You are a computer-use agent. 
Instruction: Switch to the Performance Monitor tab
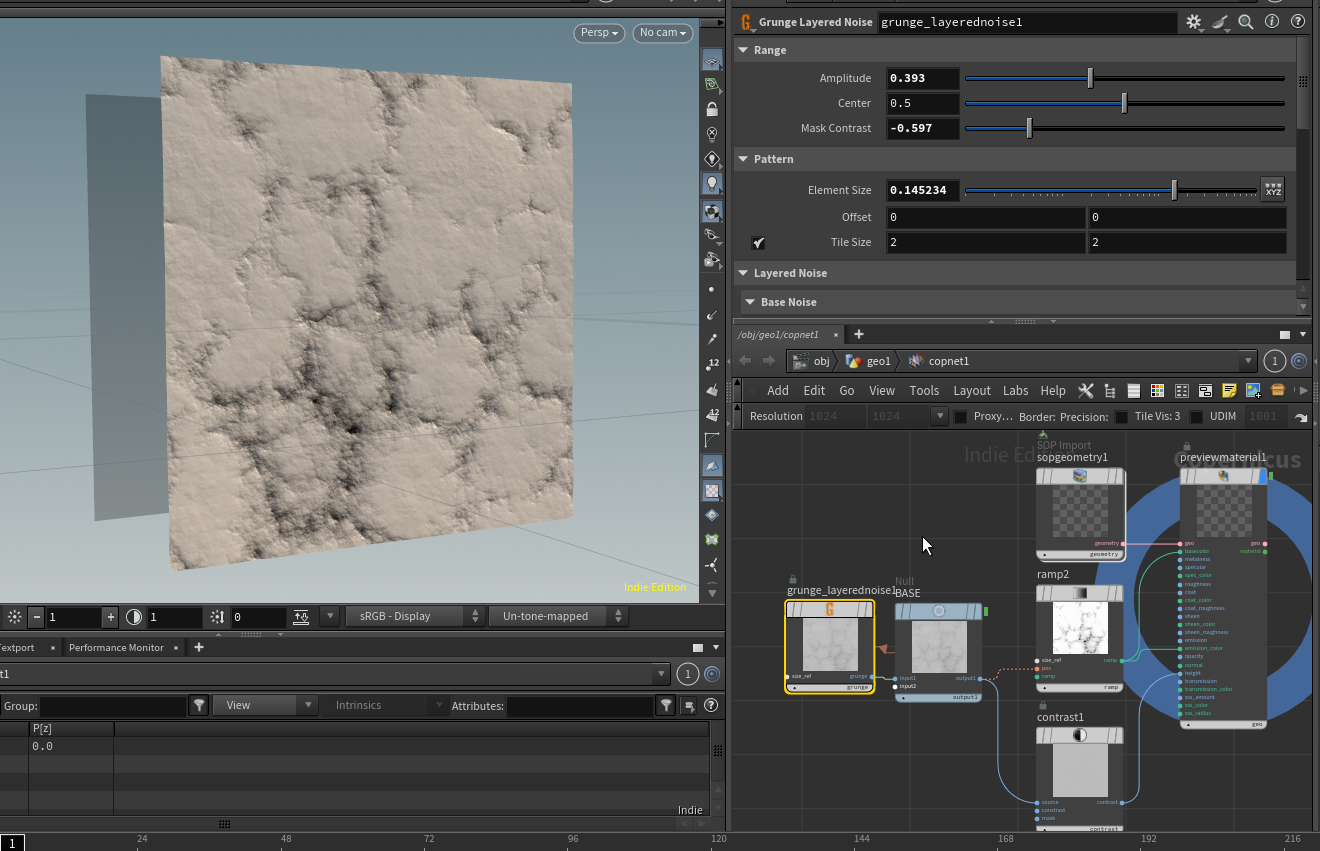tap(116, 647)
